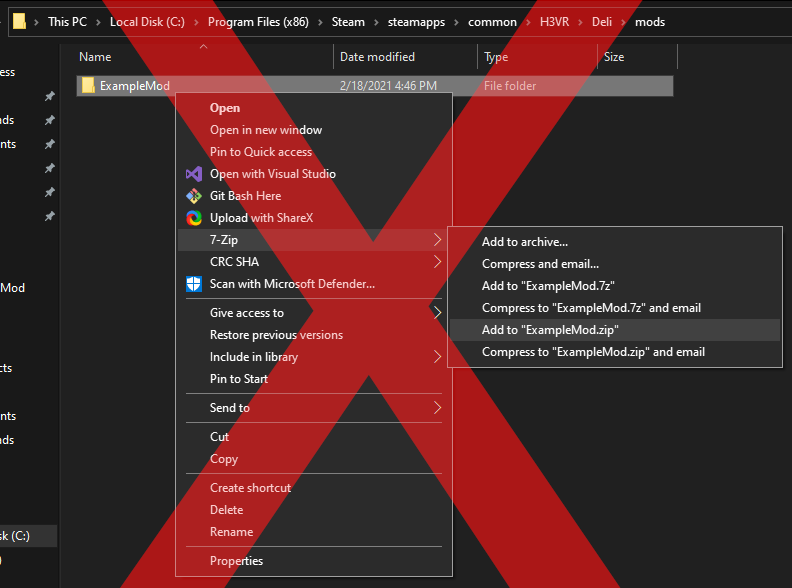The width and height of the screenshot is (792, 588).
Task: Click the mods breadcrumb
Action: (650, 22)
